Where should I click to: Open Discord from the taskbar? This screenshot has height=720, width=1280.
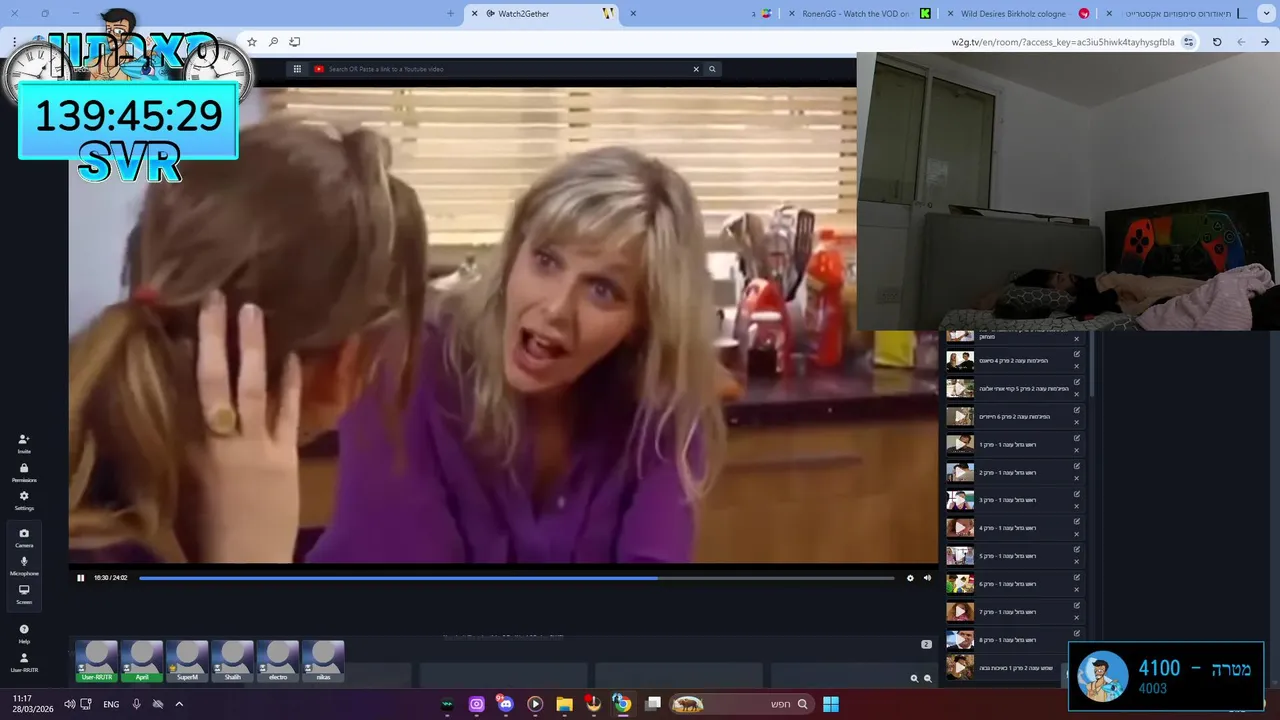(505, 704)
